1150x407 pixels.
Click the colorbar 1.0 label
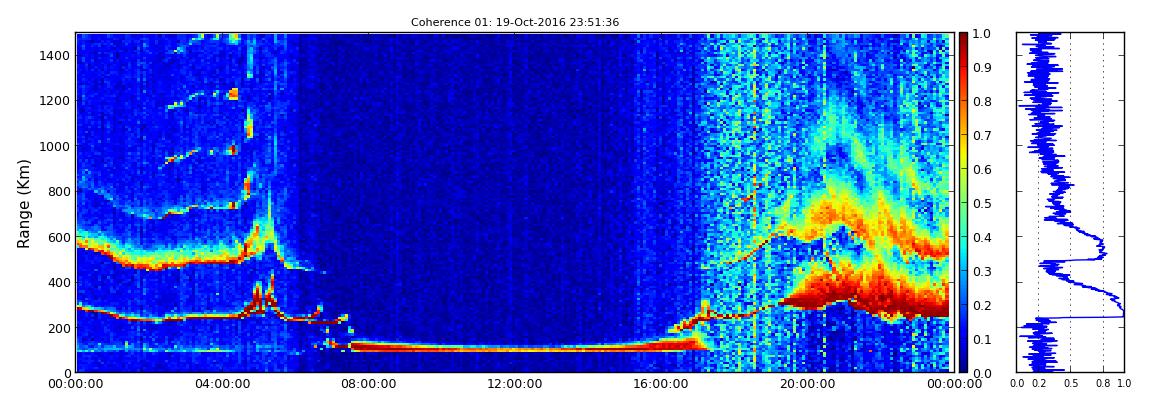[x=982, y=34]
